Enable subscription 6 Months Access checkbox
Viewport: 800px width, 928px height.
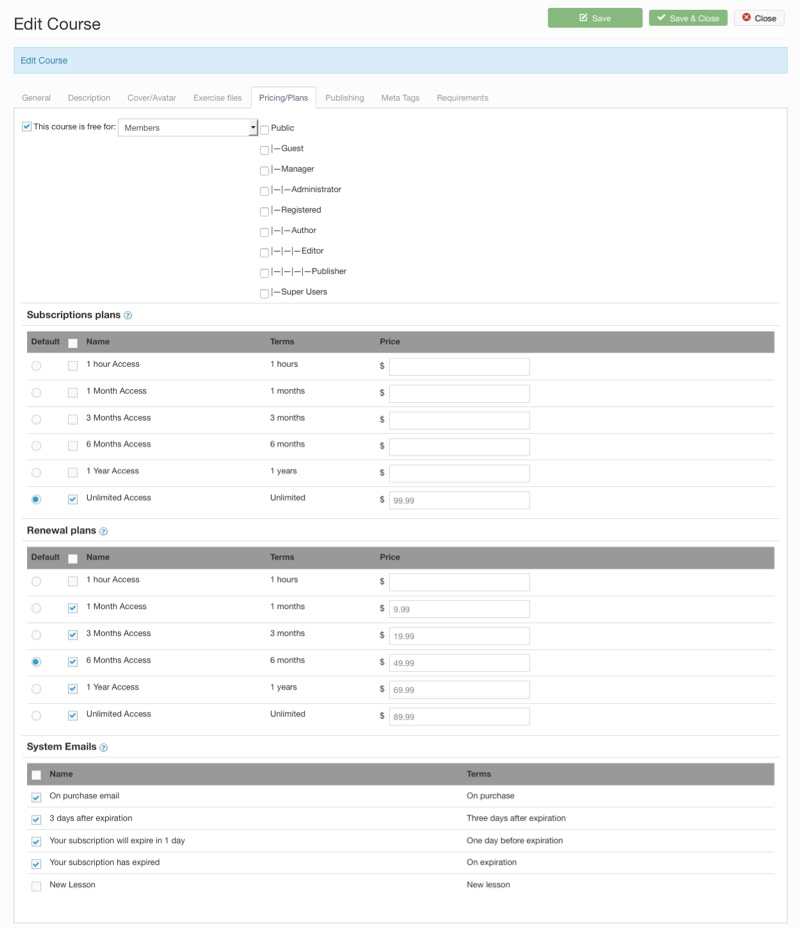click(x=73, y=446)
